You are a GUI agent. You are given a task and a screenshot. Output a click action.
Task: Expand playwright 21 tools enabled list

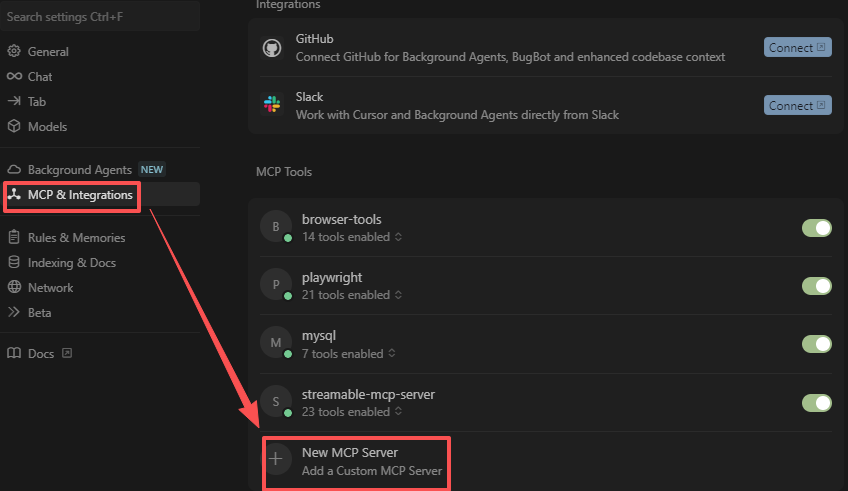pyautogui.click(x=352, y=295)
